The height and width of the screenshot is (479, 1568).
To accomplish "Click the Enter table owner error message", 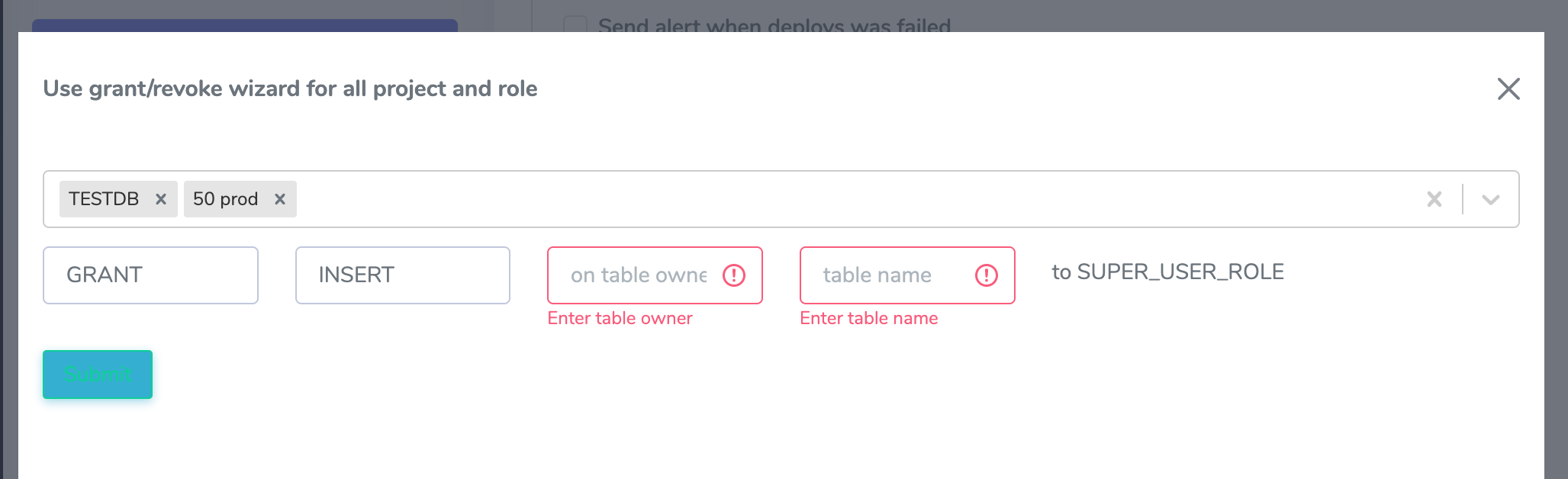I will coord(620,319).
